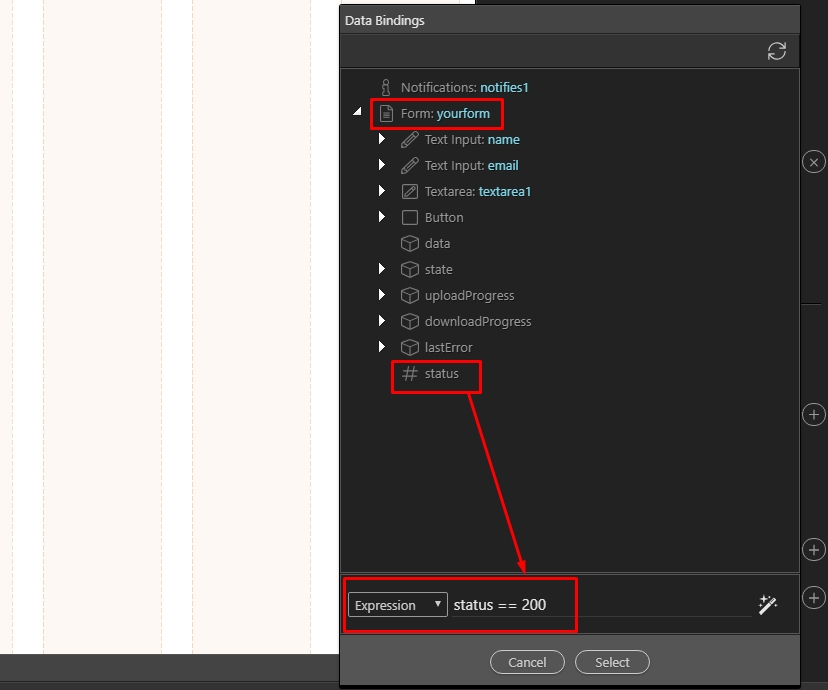Click the magic wand expression builder icon
828x690 pixels.
(x=767, y=605)
